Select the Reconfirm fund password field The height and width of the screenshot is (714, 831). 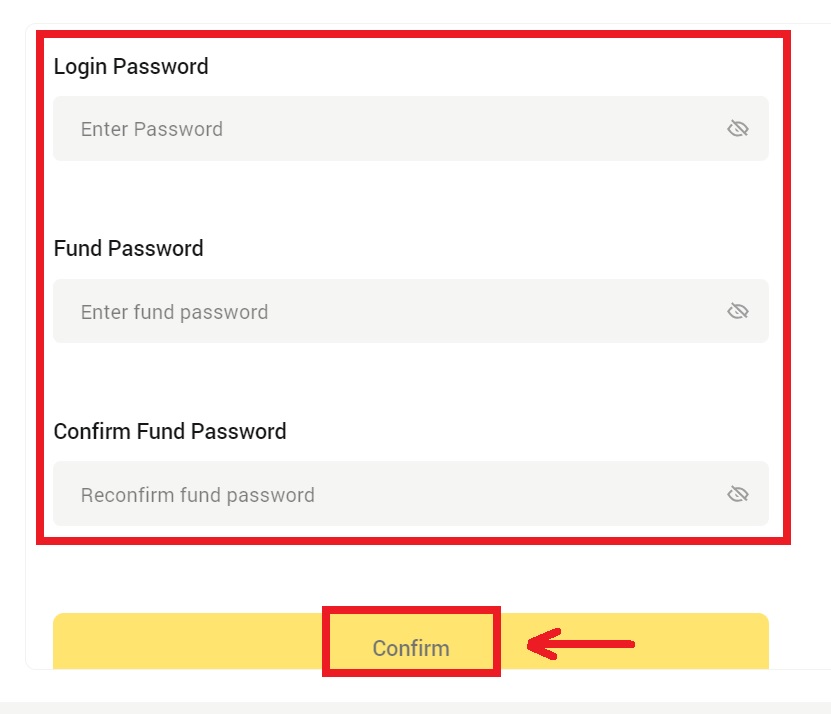300,493
